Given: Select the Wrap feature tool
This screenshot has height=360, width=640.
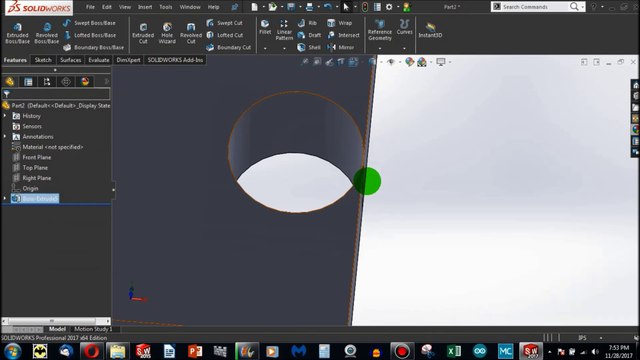Looking at the screenshot, I should (x=340, y=23).
